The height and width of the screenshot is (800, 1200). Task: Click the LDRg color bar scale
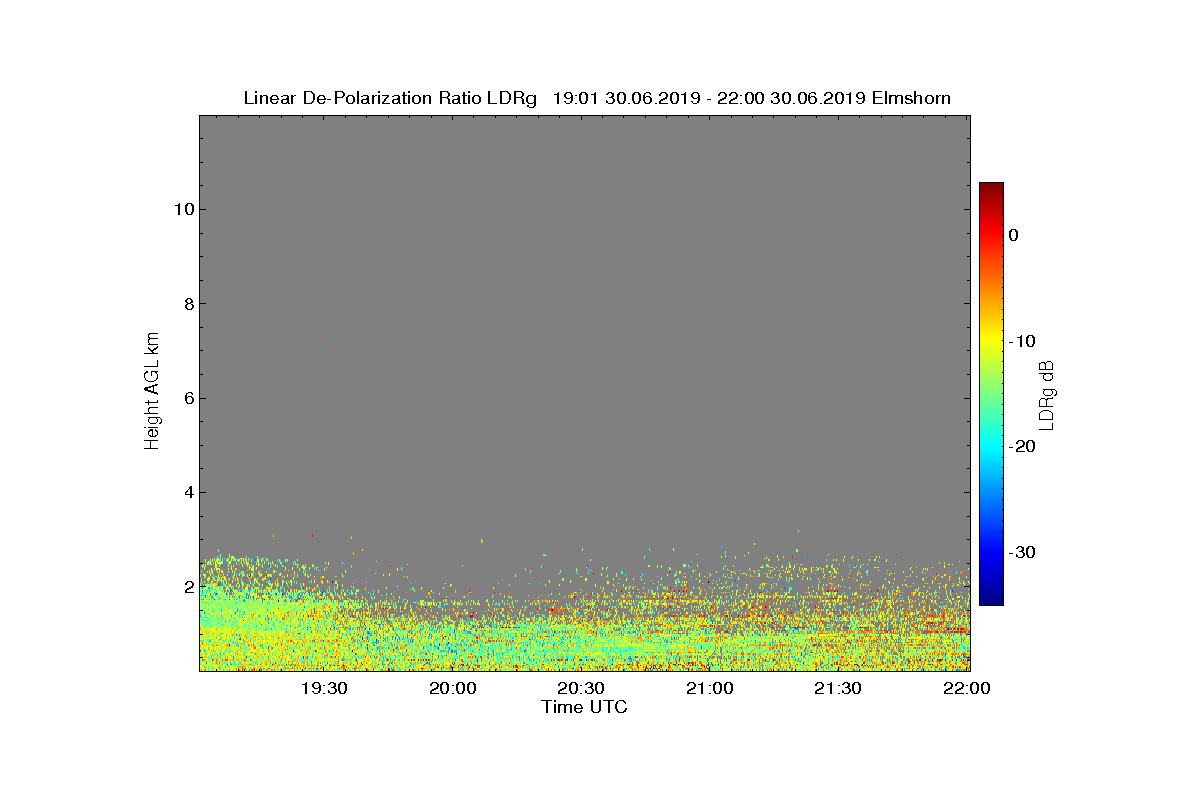click(991, 394)
